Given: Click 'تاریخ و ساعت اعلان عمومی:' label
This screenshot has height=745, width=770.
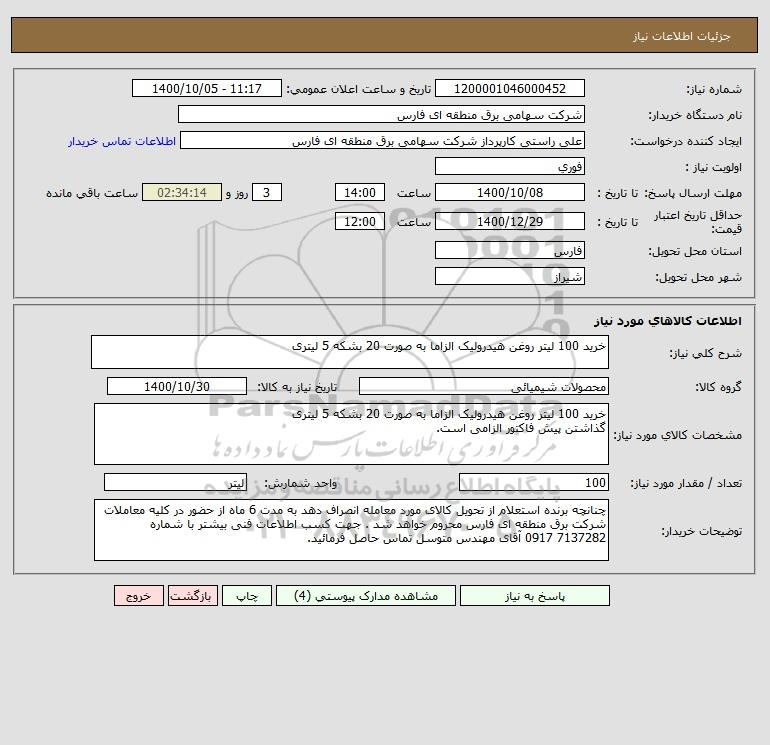Looking at the screenshot, I should click(x=358, y=89).
